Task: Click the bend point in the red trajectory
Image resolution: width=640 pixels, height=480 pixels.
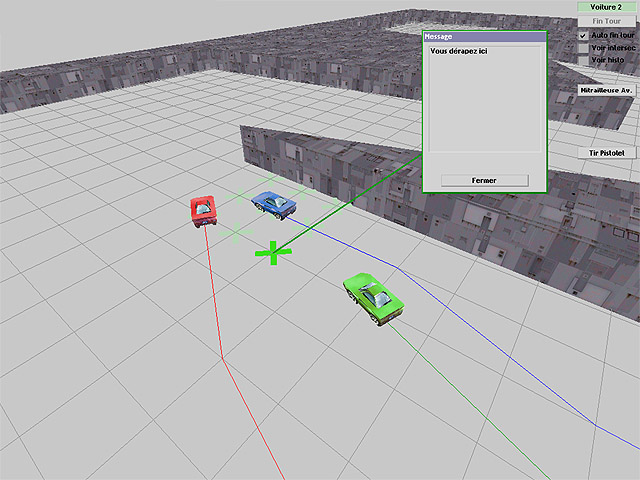Action: pyautogui.click(x=222, y=360)
